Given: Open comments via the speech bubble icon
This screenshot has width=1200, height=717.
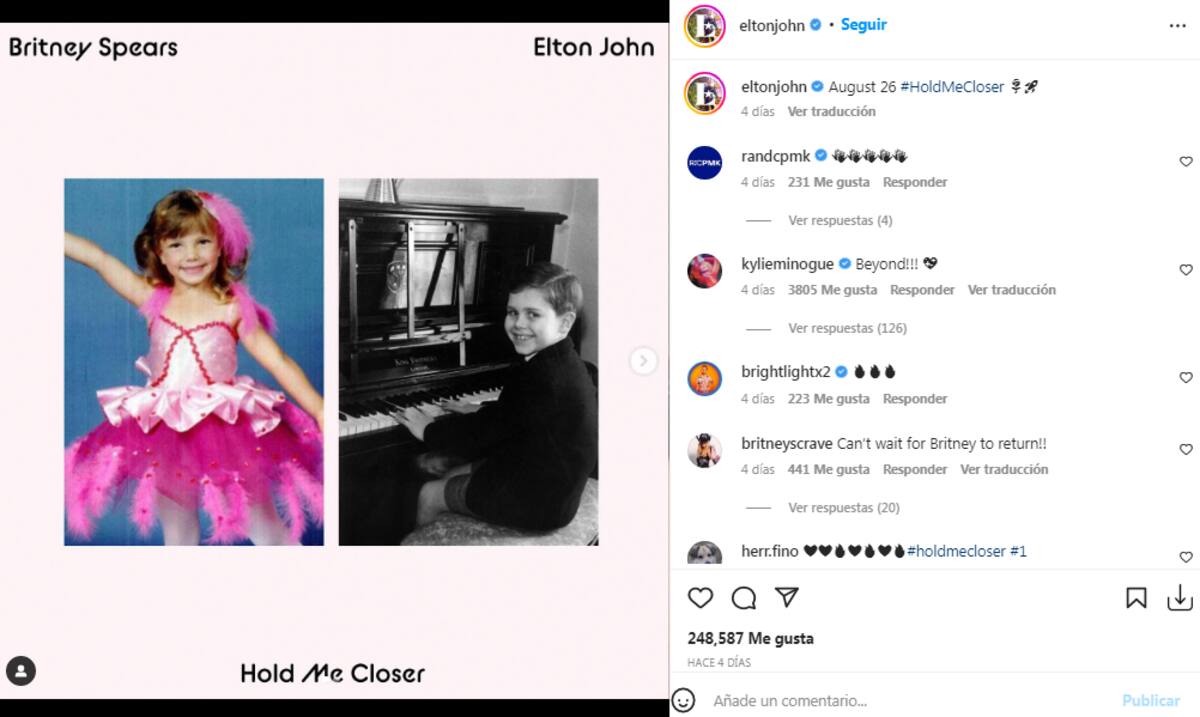Looking at the screenshot, I should click(744, 598).
